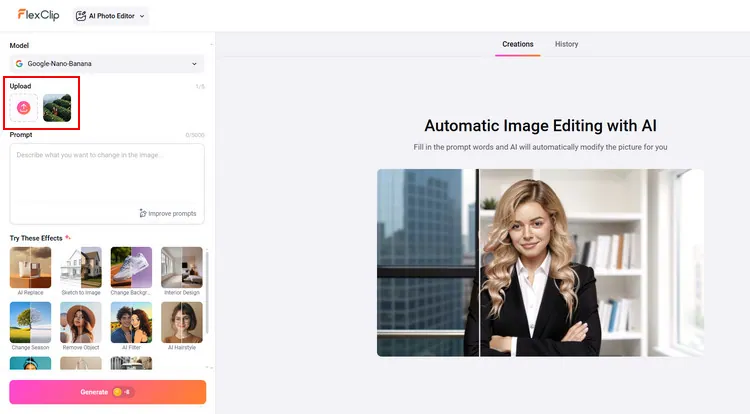
Task: Click the AI Photo Editor icon
Action: [81, 16]
